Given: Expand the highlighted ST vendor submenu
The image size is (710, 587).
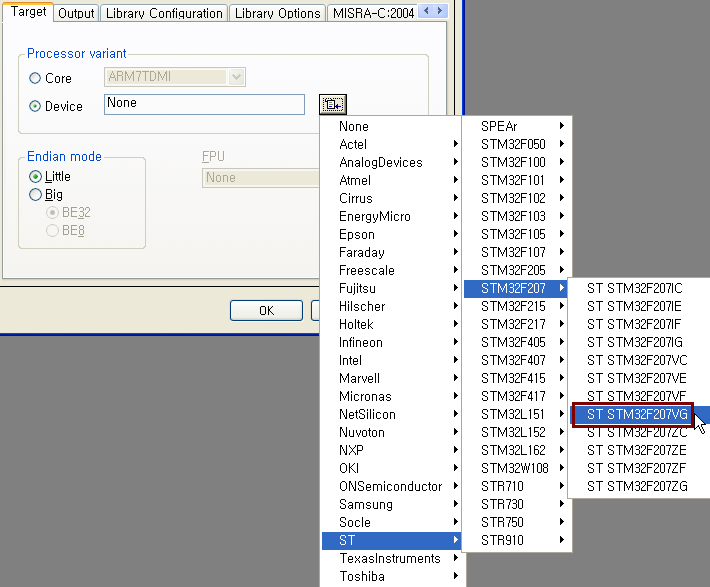Looking at the screenshot, I should (391, 540).
